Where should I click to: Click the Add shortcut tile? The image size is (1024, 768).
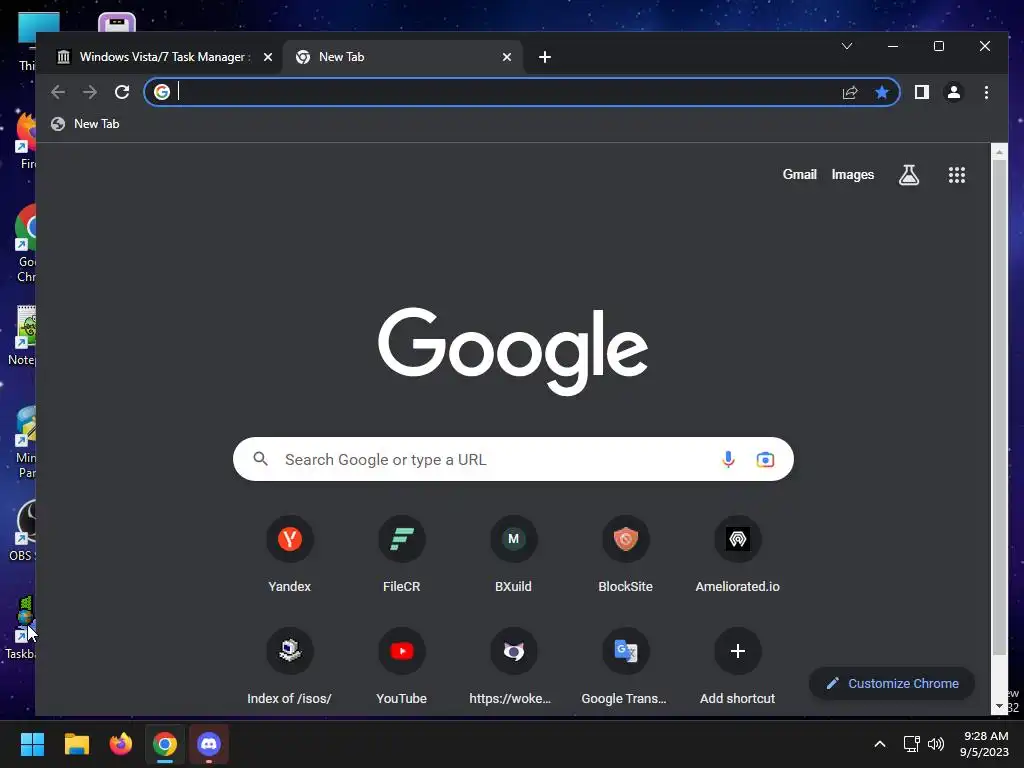[x=737, y=666]
